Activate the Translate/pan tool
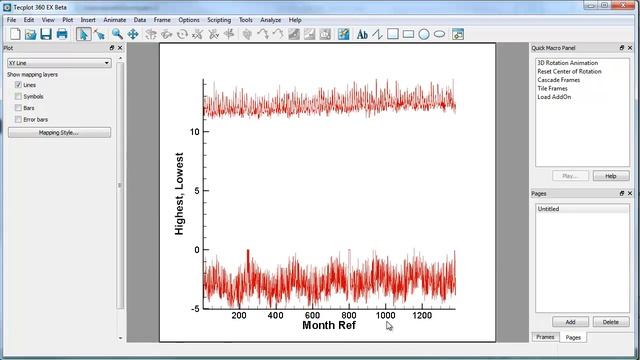 pos(133,34)
